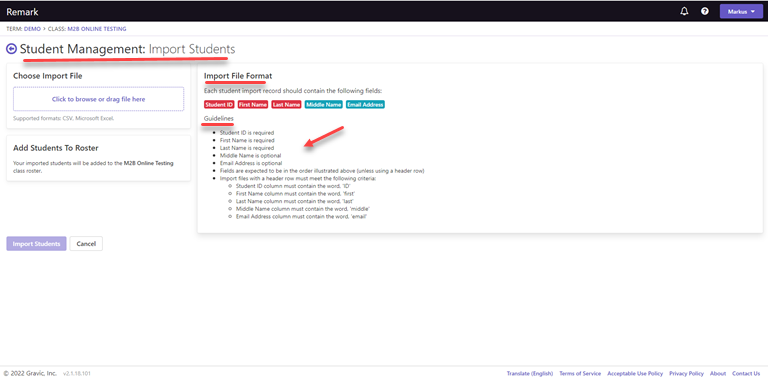Open Translate (English) footer link
768x379 pixels.
coord(530,374)
